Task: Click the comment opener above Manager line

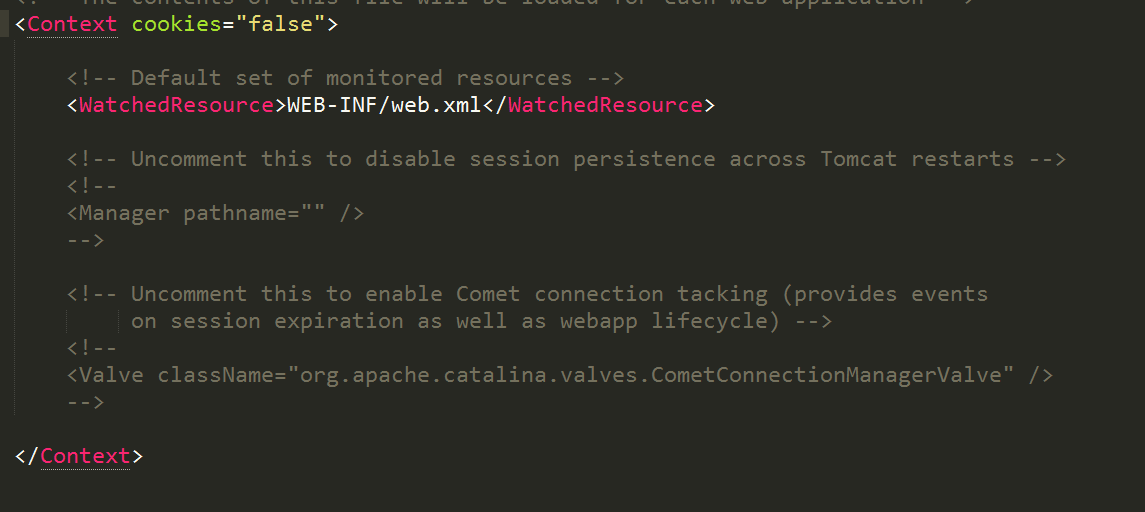Action: pyautogui.click(x=92, y=186)
